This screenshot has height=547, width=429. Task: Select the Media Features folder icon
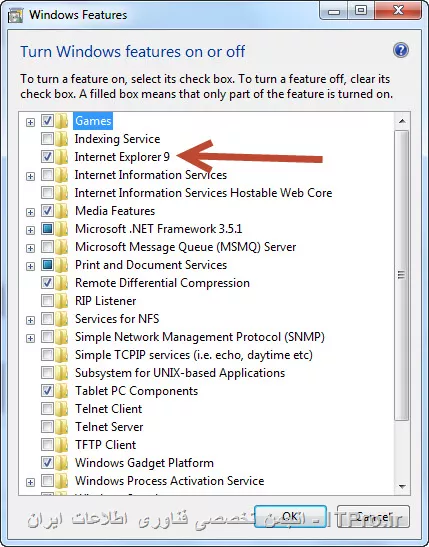coord(61,211)
